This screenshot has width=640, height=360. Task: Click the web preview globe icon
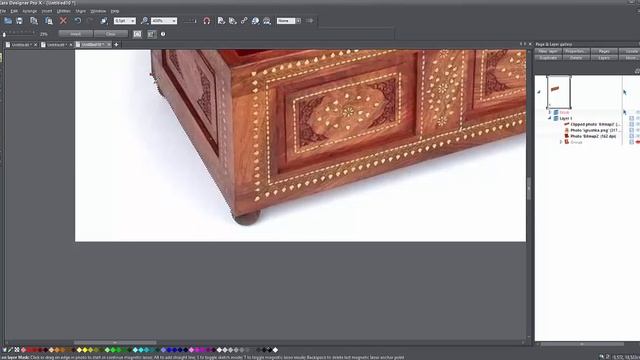pos(255,21)
